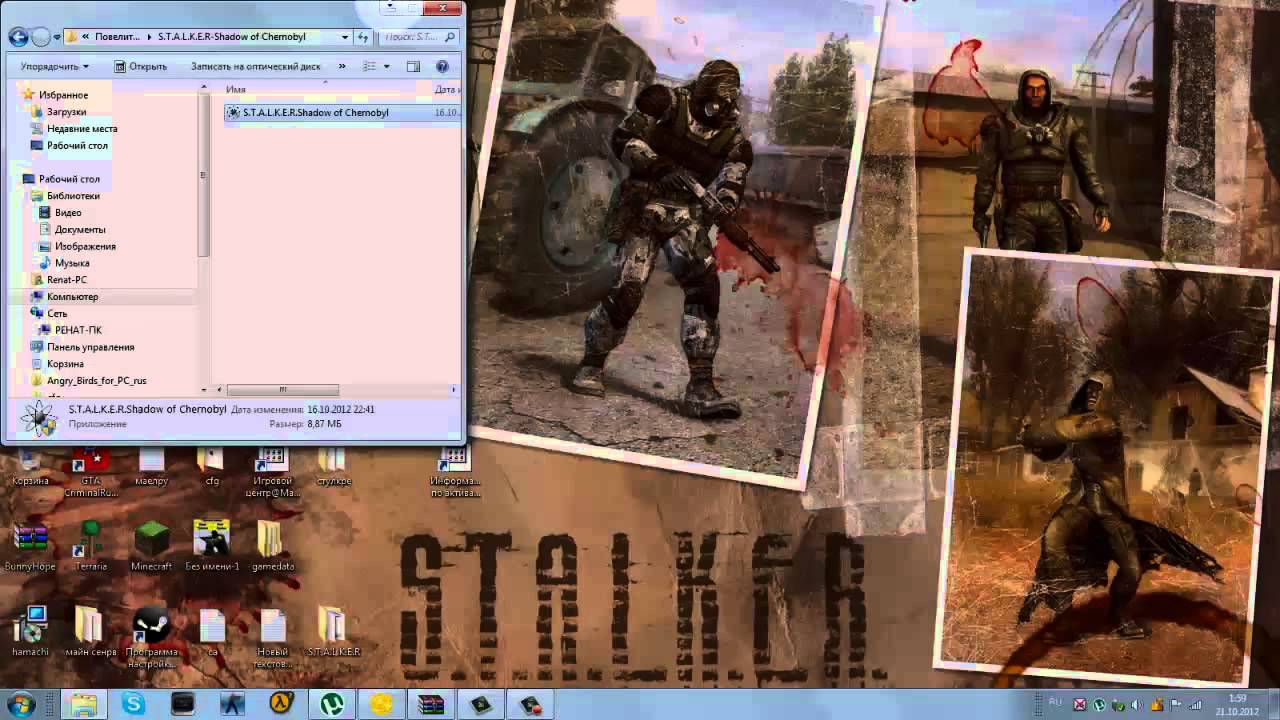Open Half-Life 2 icon in taskbar

pos(281,704)
